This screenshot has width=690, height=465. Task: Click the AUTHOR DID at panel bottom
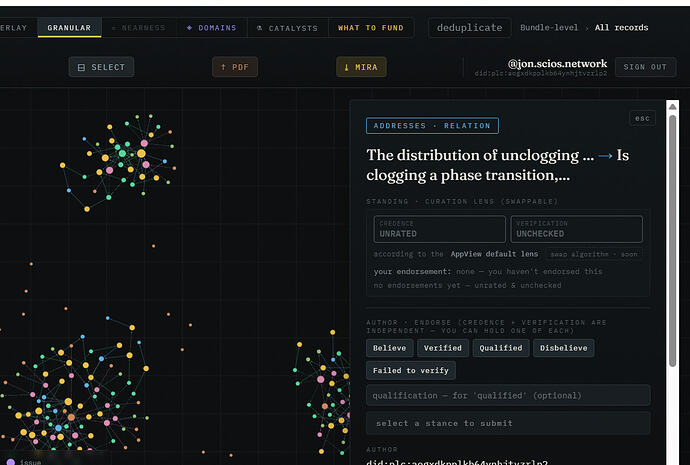tap(457, 462)
